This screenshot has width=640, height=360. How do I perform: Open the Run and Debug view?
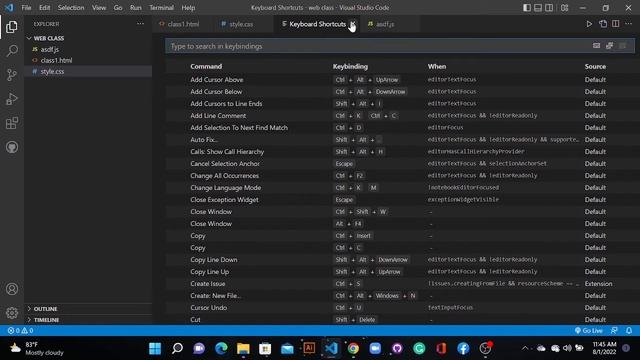[x=12, y=99]
